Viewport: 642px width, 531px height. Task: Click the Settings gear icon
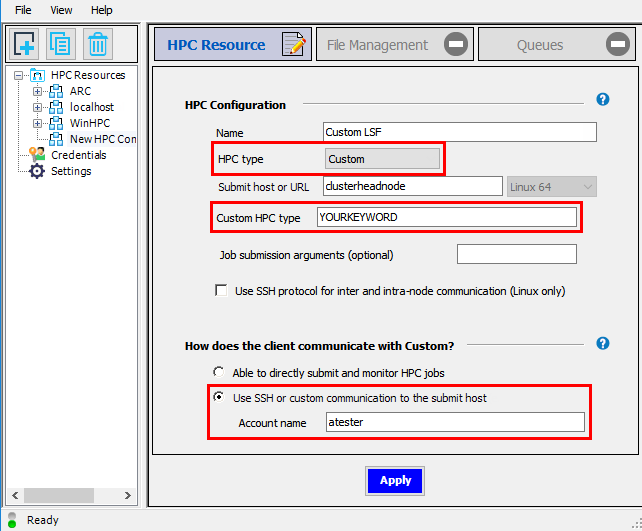[x=37, y=171]
